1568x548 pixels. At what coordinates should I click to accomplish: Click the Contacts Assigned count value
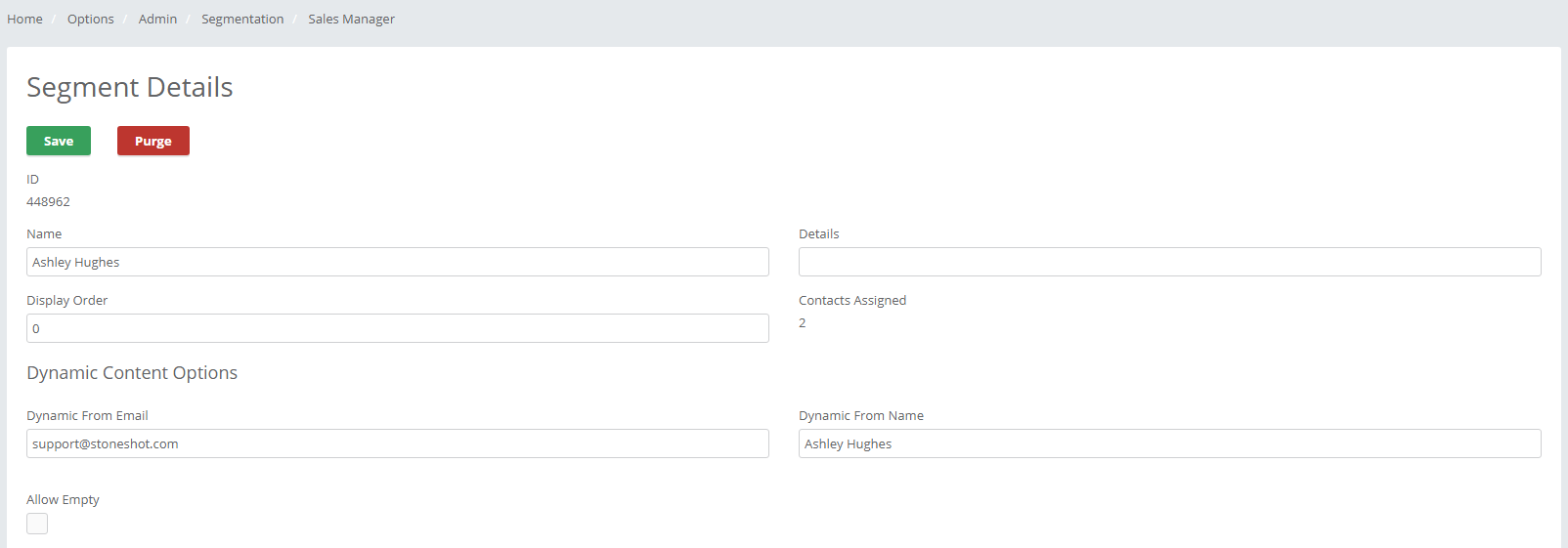(x=803, y=322)
